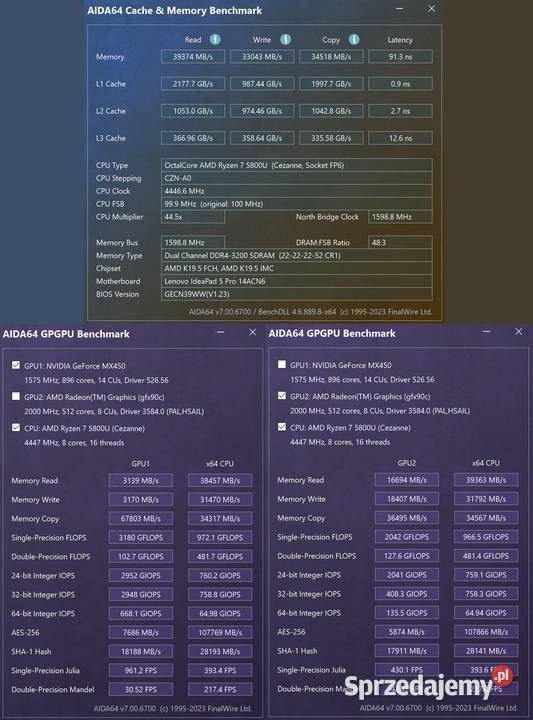This screenshot has width=533, height=720.
Task: Click L3 Cache read 366.96 GB/s
Action: point(193,138)
